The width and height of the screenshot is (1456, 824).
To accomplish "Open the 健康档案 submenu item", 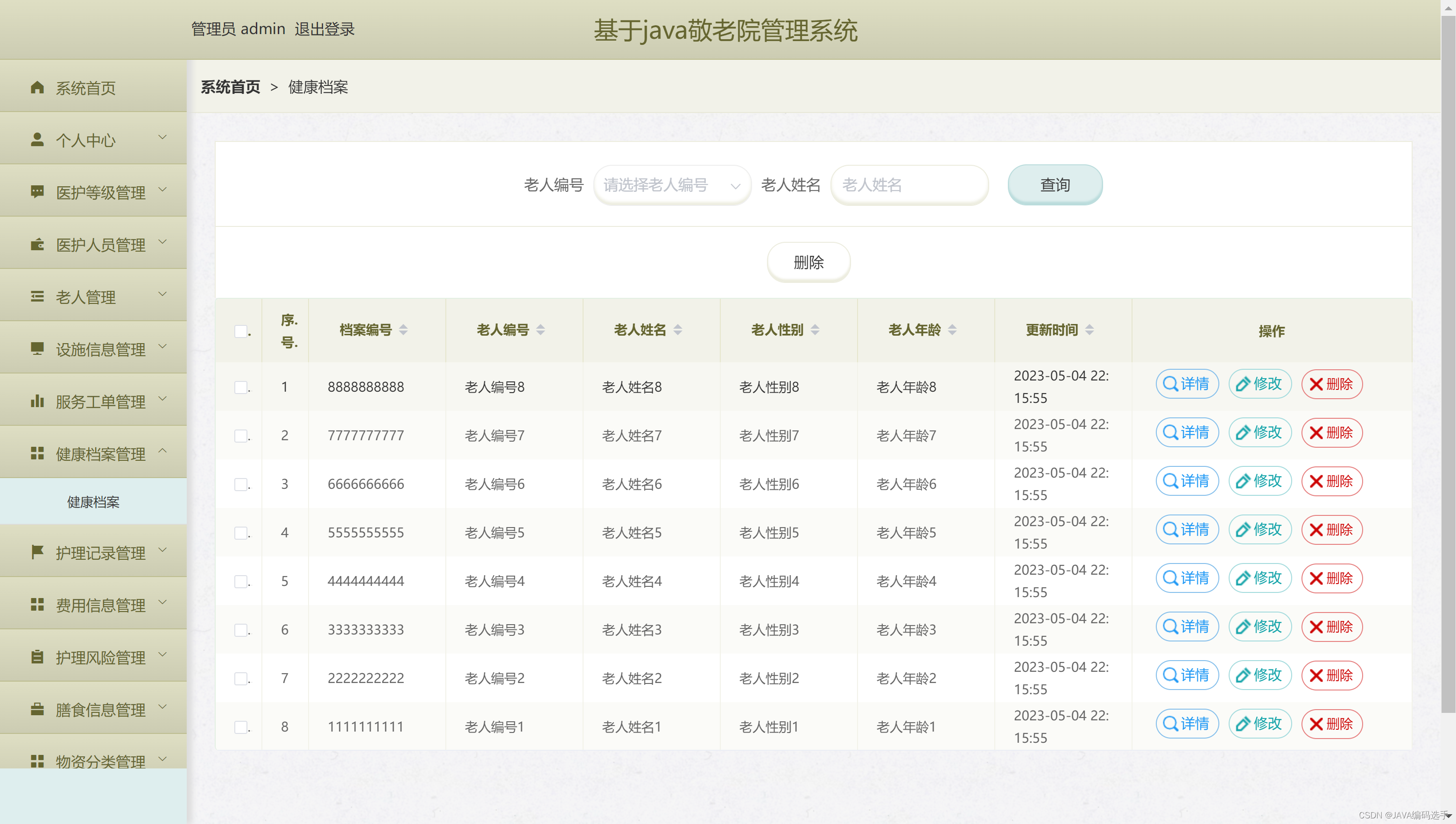I will click(x=93, y=502).
